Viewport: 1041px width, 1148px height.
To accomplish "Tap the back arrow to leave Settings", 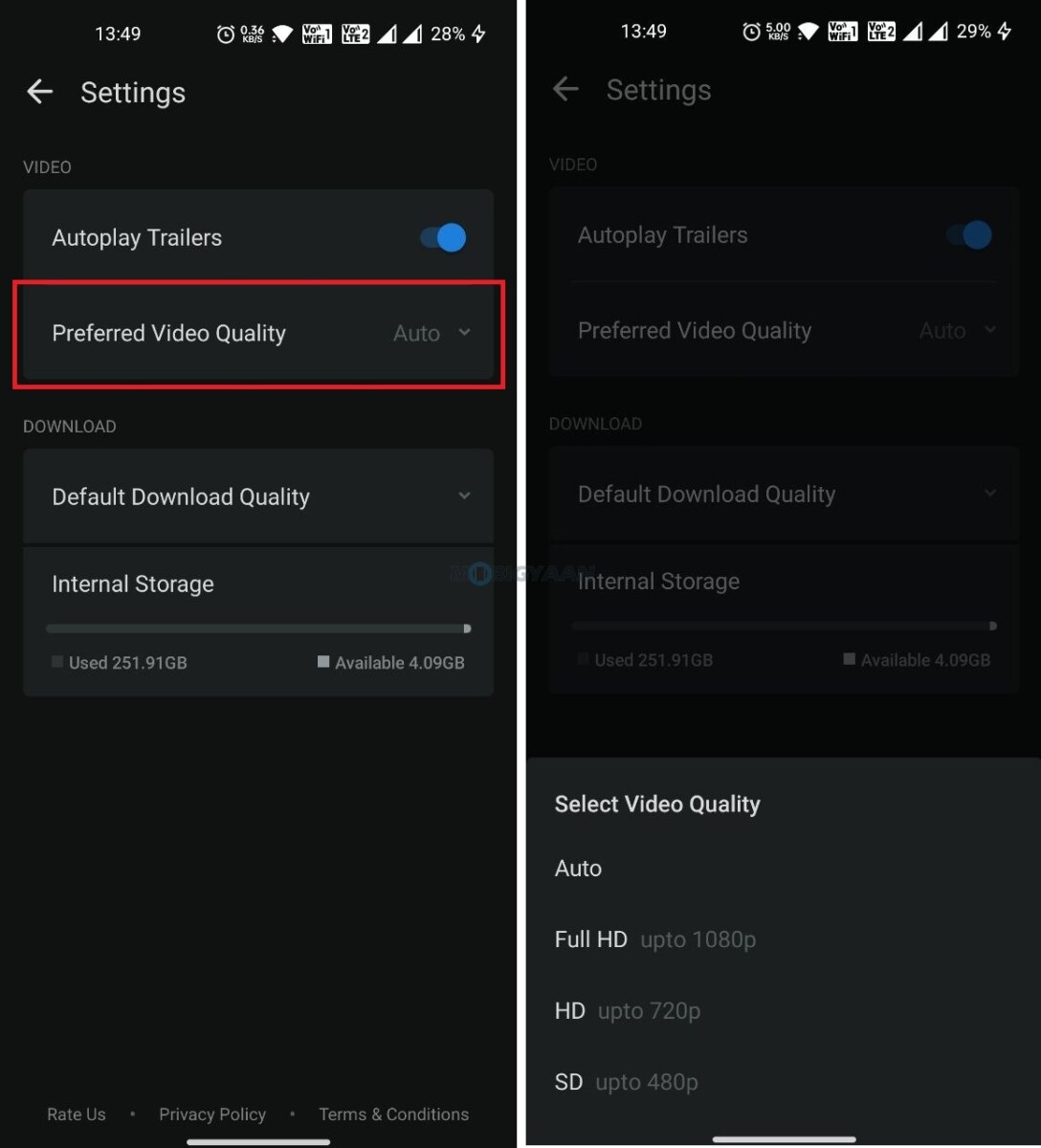I will coord(38,91).
